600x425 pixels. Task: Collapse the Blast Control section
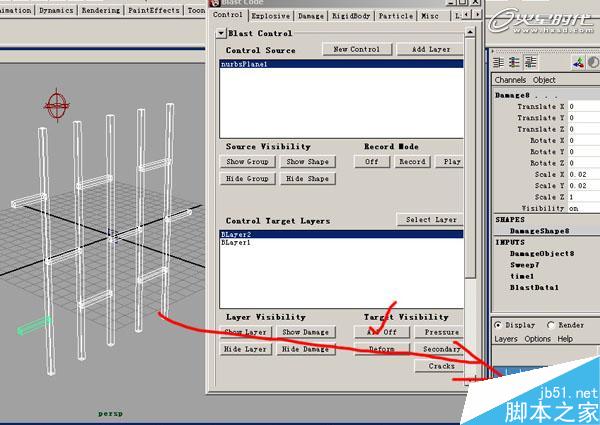[221, 33]
